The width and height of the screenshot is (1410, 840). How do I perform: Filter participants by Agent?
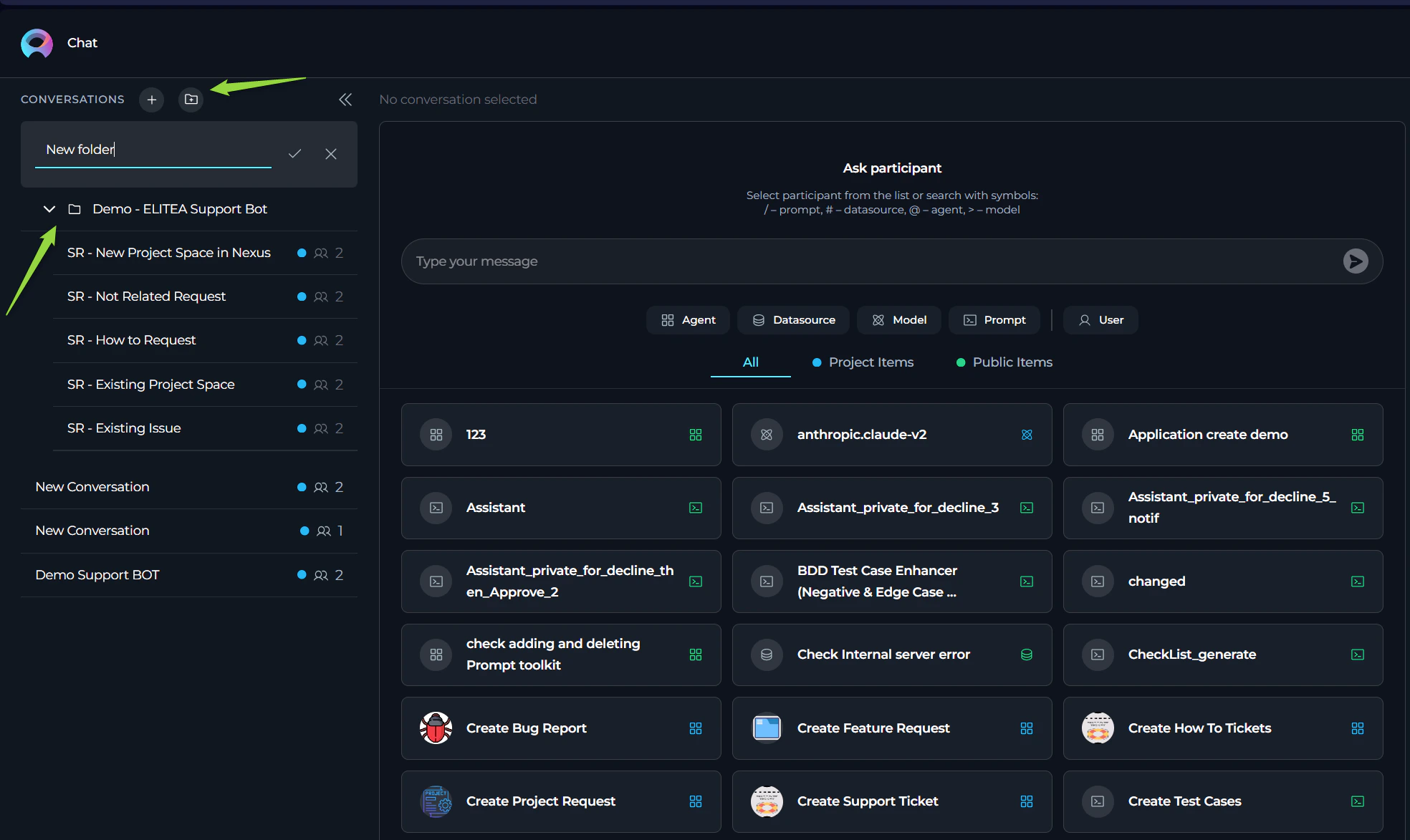tap(688, 320)
